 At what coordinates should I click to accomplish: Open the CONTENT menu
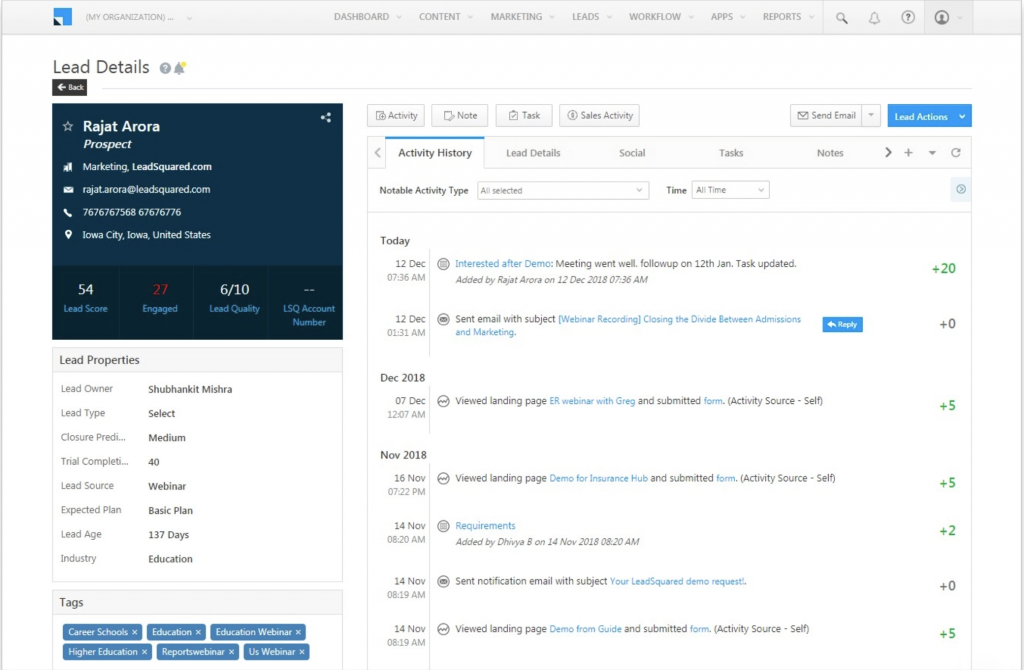pos(446,17)
